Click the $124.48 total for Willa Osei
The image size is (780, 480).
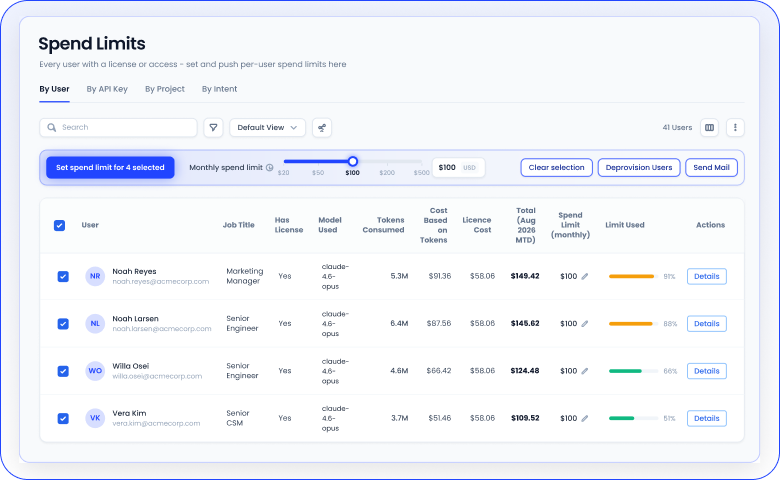click(x=525, y=371)
